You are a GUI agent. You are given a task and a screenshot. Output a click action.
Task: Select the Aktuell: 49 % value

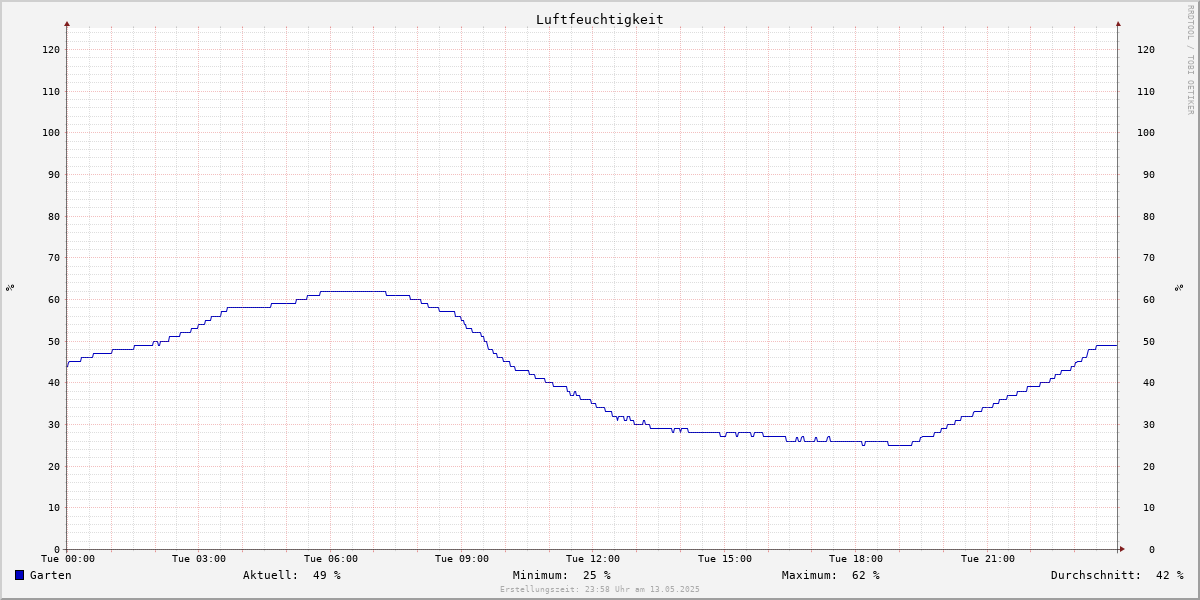point(292,575)
